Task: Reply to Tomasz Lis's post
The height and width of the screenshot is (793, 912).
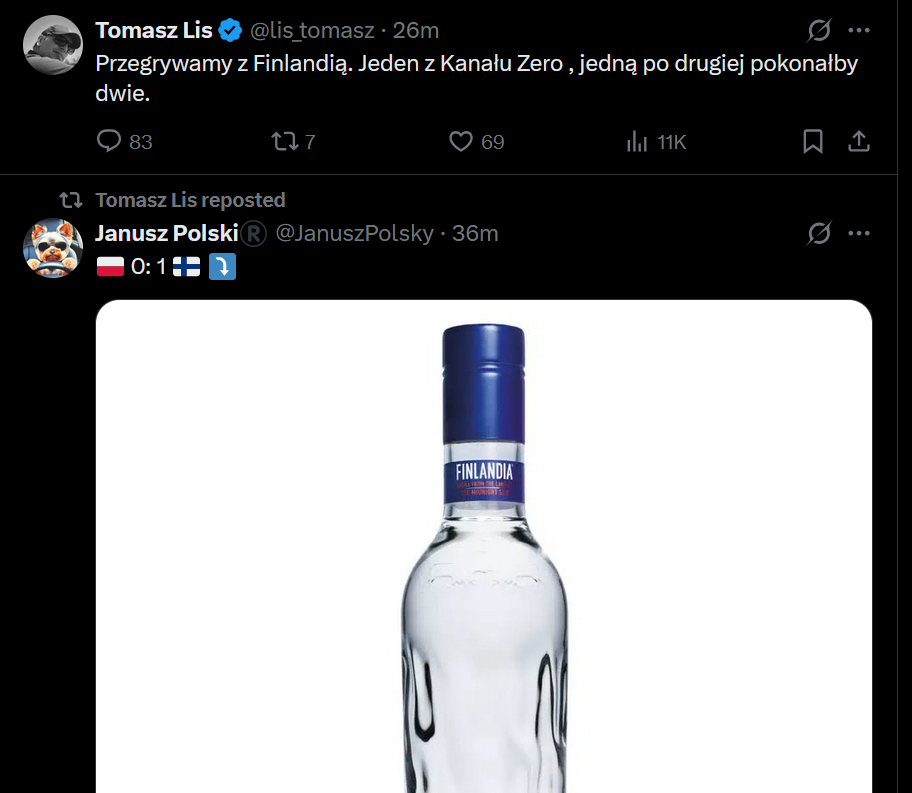Action: [x=109, y=142]
